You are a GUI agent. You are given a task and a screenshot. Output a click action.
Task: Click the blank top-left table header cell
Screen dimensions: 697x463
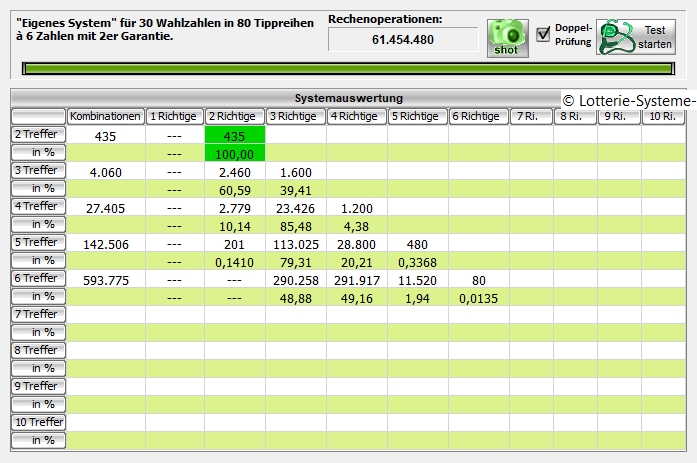(x=38, y=116)
